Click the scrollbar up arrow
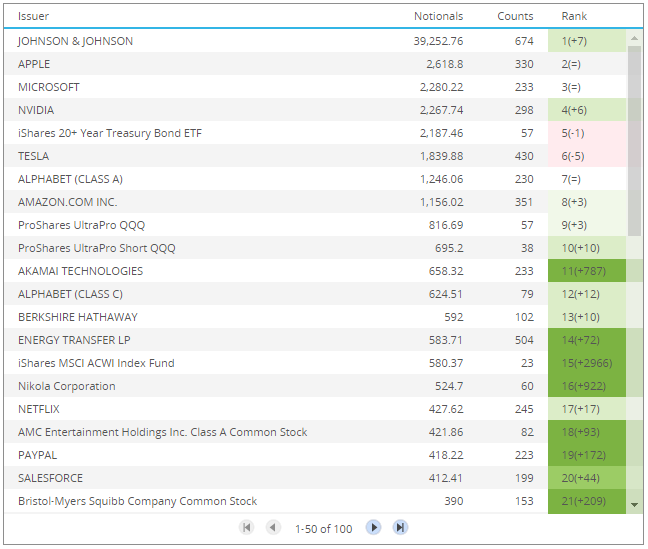Screen dimensions: 648x549 point(634,38)
